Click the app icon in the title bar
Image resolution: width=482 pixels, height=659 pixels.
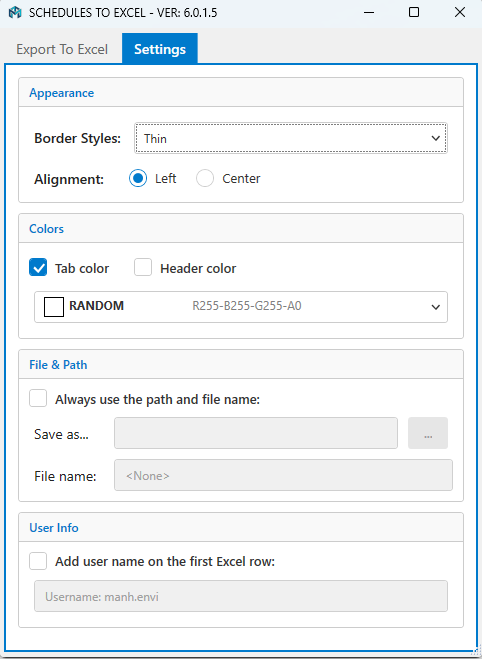click(x=15, y=13)
